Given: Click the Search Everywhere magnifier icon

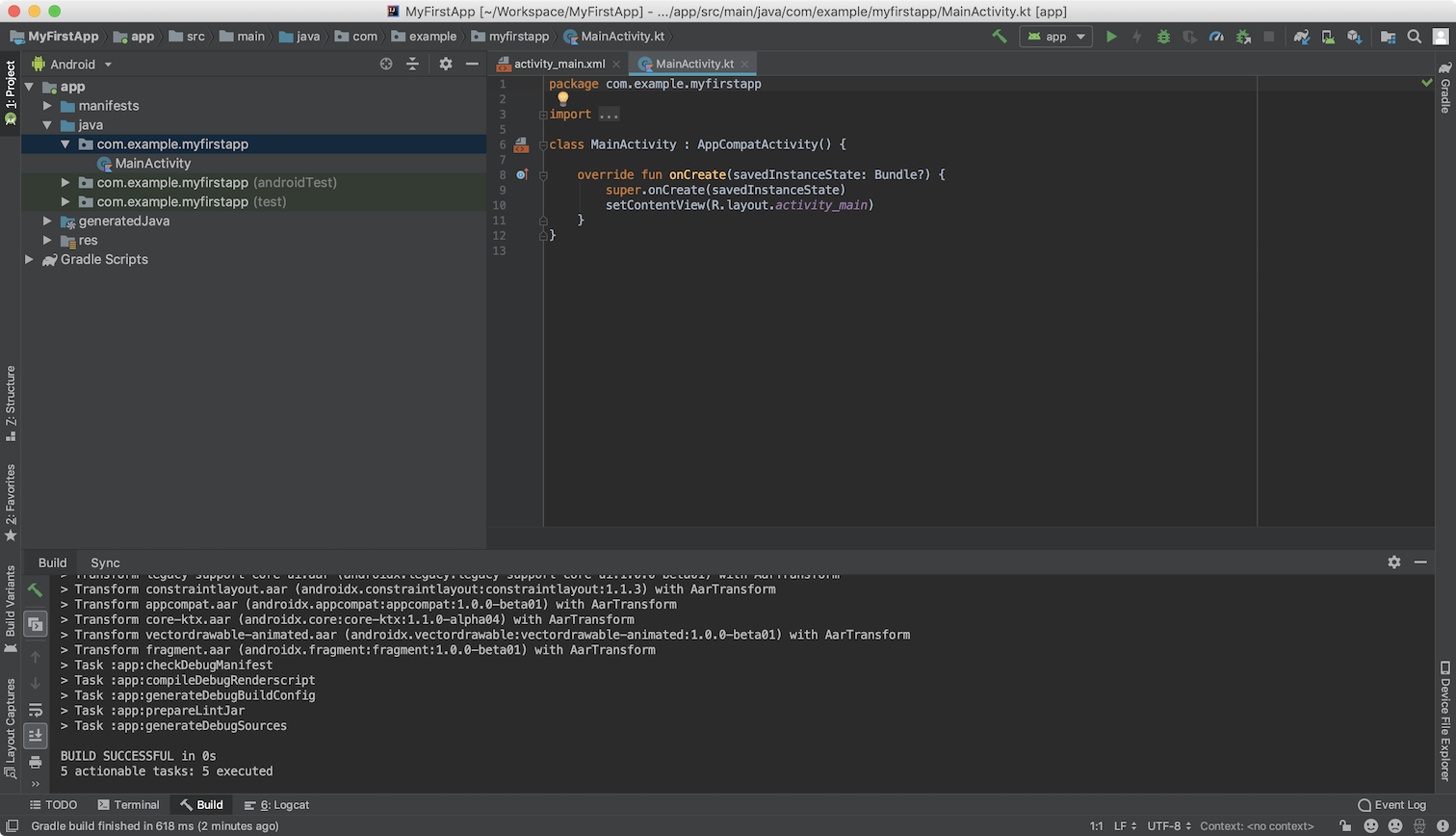Looking at the screenshot, I should [1414, 37].
